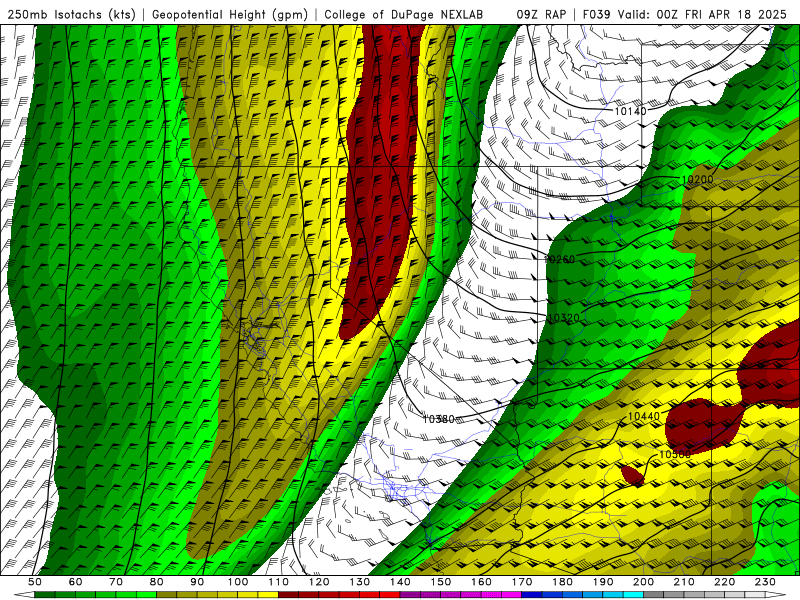
Task: Click the 70 tick label on color scale
Action: click(116, 582)
